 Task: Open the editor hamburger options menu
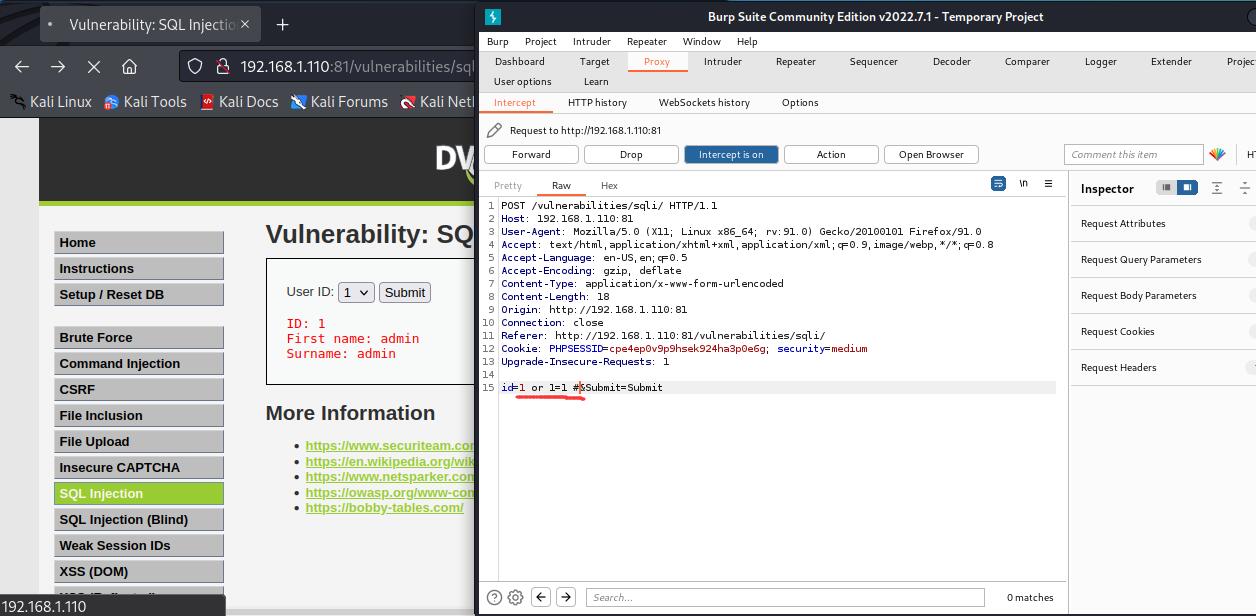(x=1048, y=184)
